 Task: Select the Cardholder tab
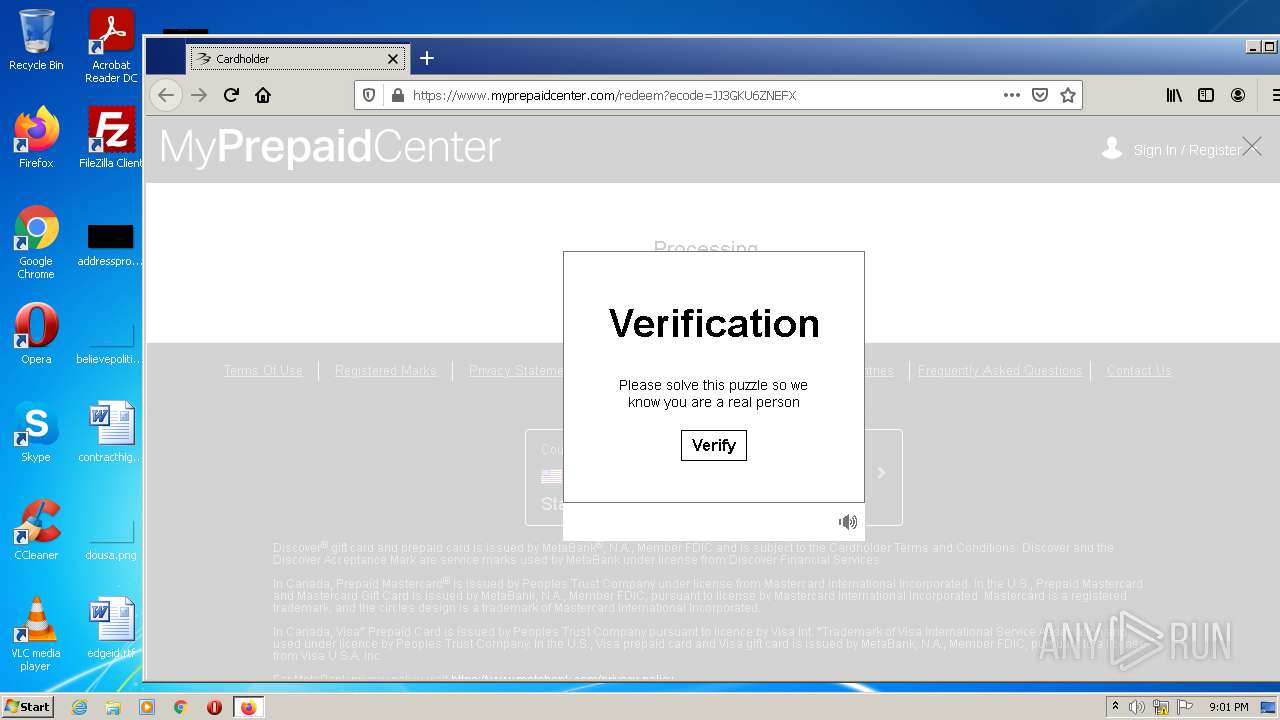click(x=297, y=59)
